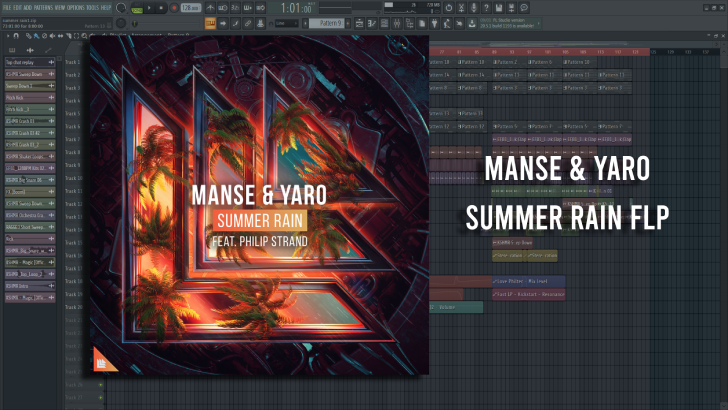
Task: Click the render/export audio icon
Action: 511,8
